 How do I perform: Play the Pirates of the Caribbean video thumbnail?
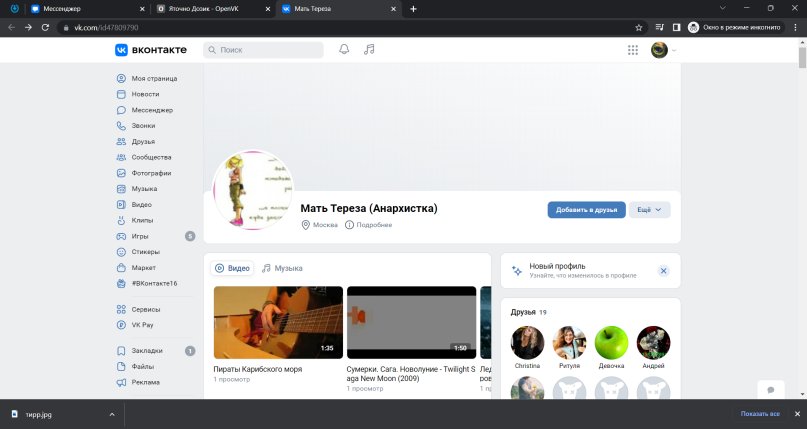(278, 323)
